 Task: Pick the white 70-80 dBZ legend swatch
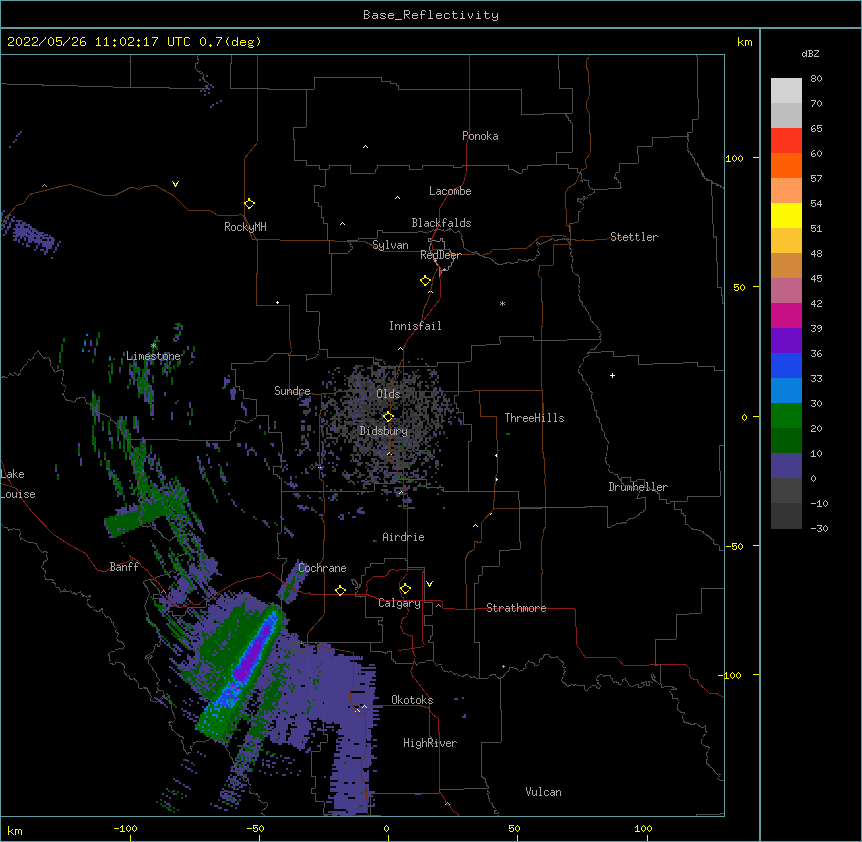click(x=786, y=91)
